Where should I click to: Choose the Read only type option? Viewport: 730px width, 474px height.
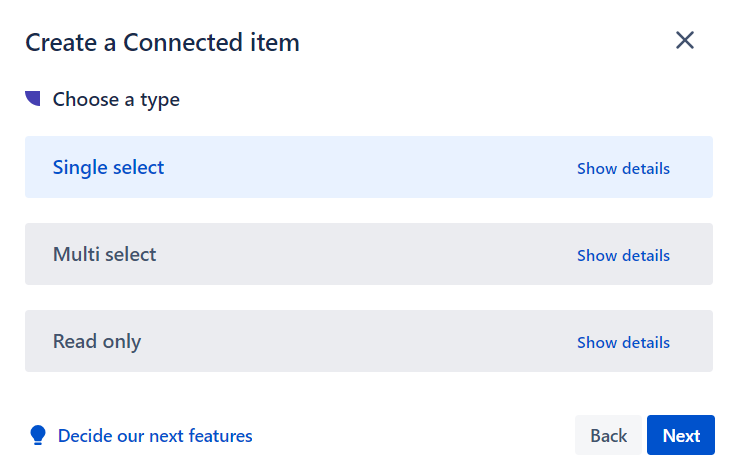click(x=300, y=341)
